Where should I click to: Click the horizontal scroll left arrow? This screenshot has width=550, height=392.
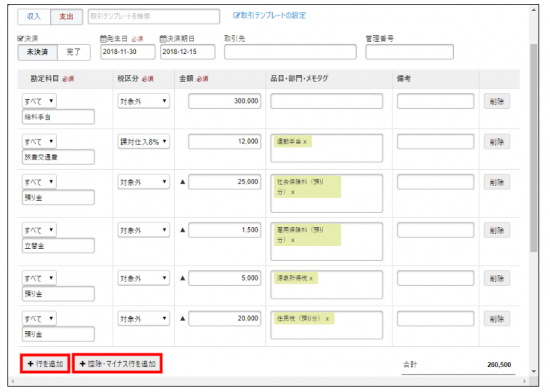[13, 381]
